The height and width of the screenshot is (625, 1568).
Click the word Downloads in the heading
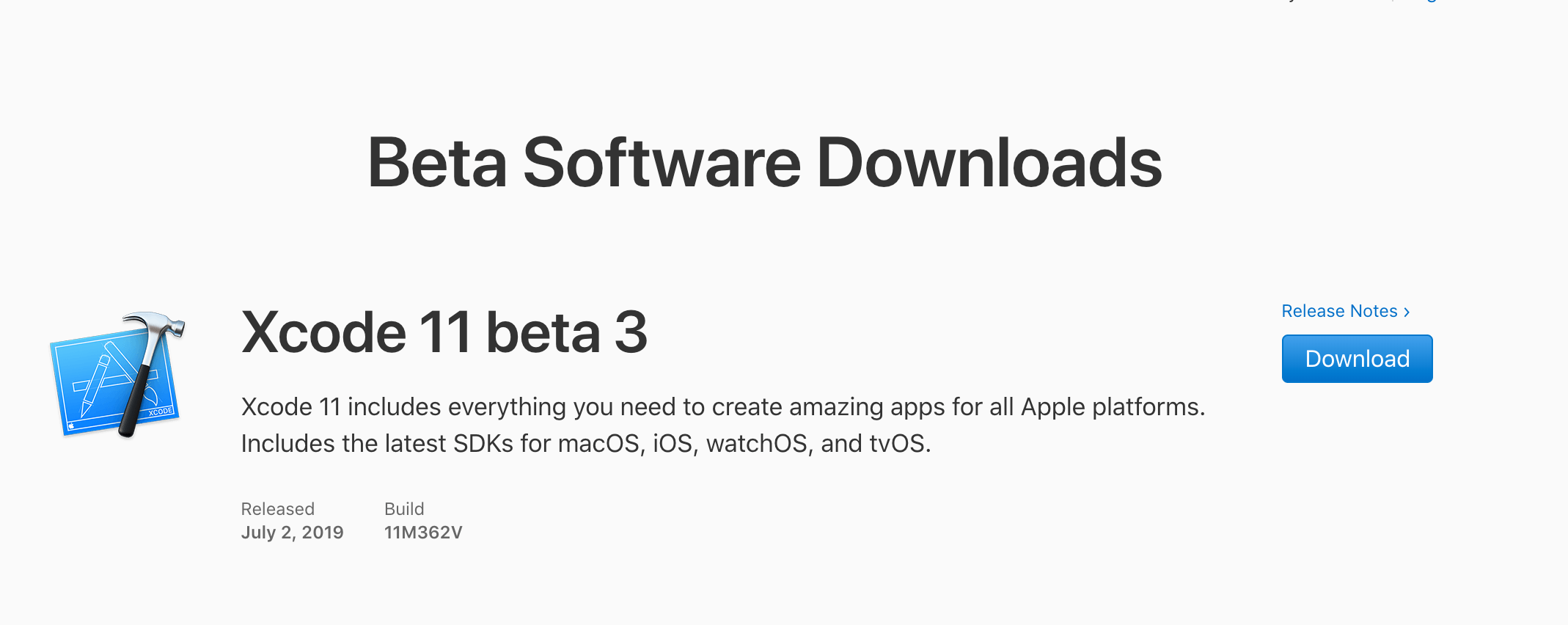[989, 163]
